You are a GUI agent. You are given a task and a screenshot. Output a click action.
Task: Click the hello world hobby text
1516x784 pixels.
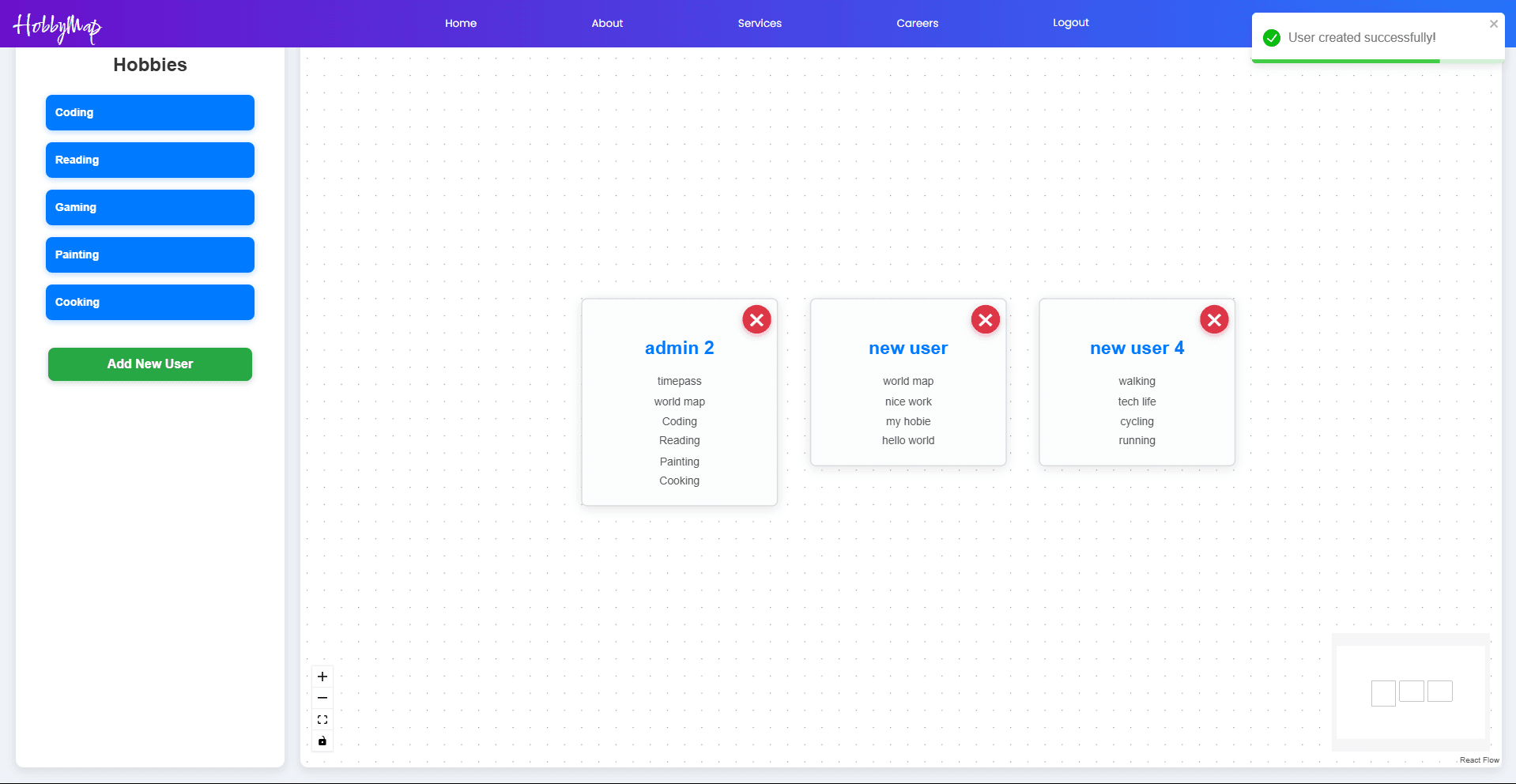tap(908, 440)
